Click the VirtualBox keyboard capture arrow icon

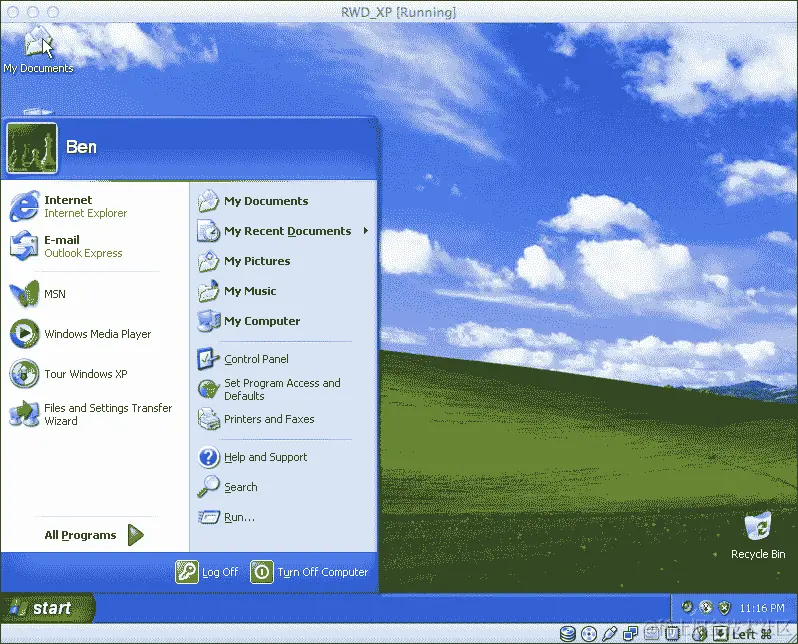(721, 634)
